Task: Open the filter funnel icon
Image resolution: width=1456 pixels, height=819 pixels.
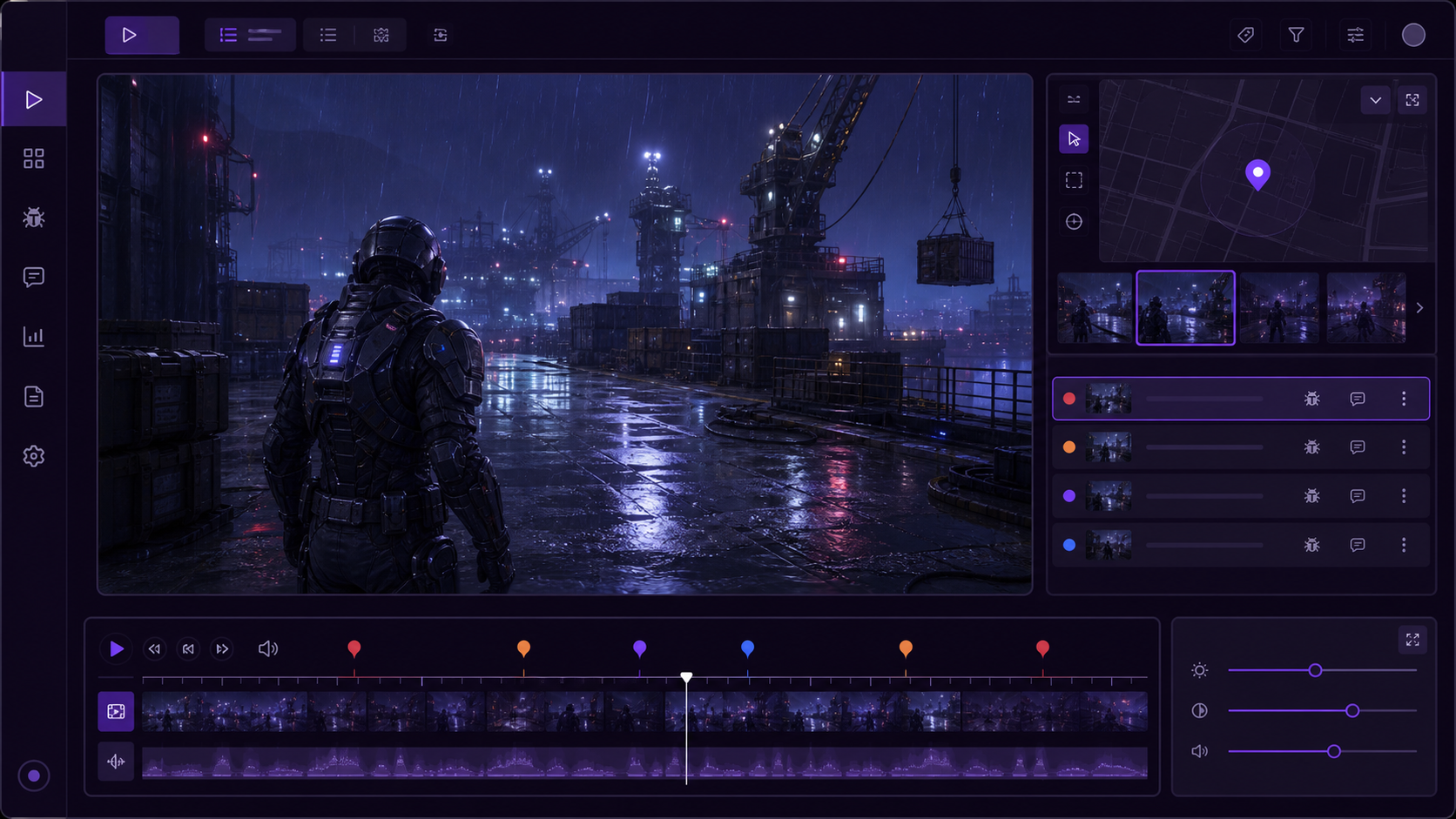Action: (x=1297, y=35)
